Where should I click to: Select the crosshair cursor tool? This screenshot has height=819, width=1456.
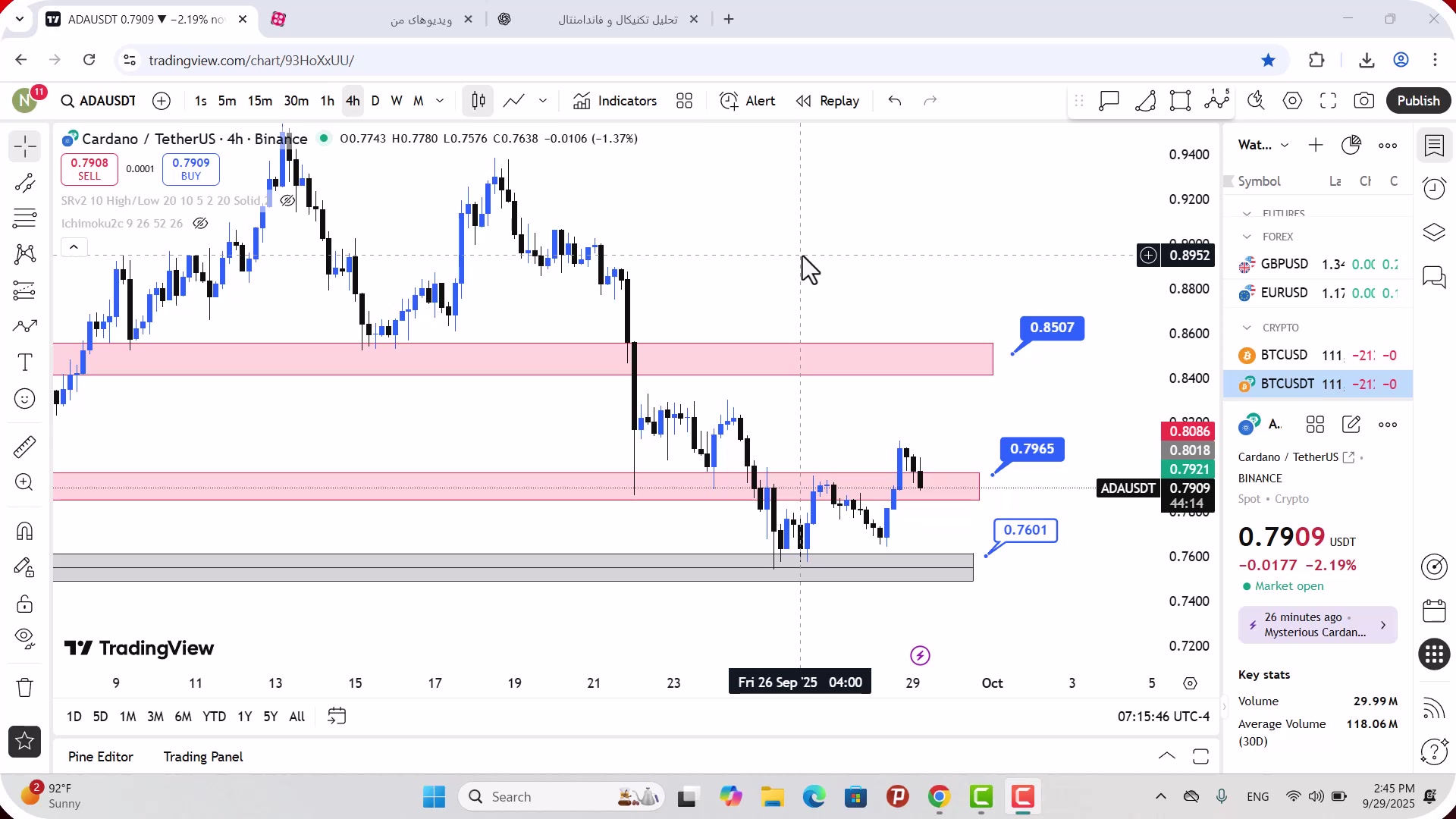pyautogui.click(x=25, y=146)
